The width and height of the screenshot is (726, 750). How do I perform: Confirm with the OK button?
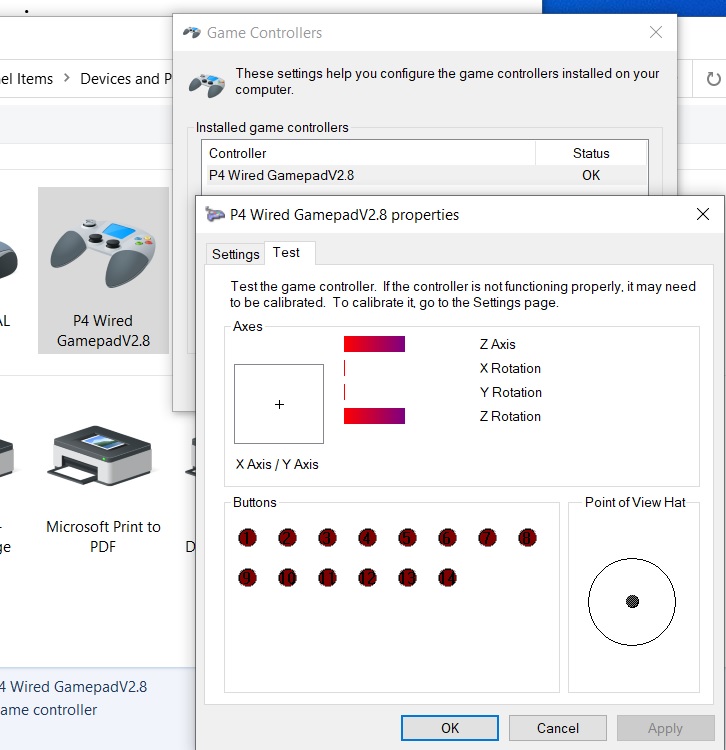click(x=450, y=728)
